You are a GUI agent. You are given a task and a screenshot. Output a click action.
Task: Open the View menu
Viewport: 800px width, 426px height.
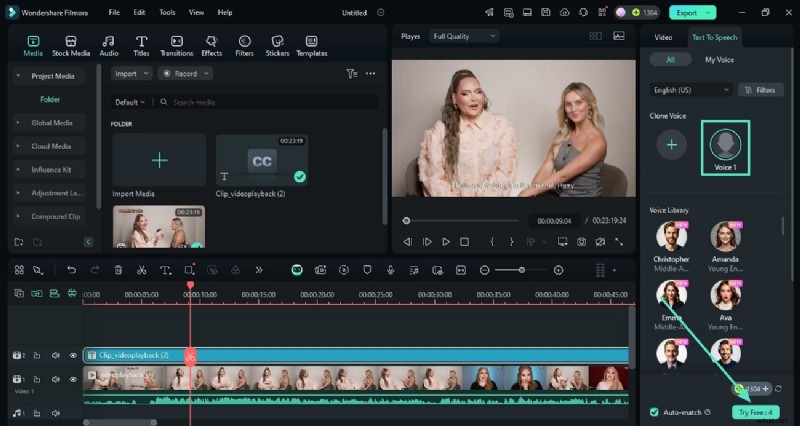196,13
